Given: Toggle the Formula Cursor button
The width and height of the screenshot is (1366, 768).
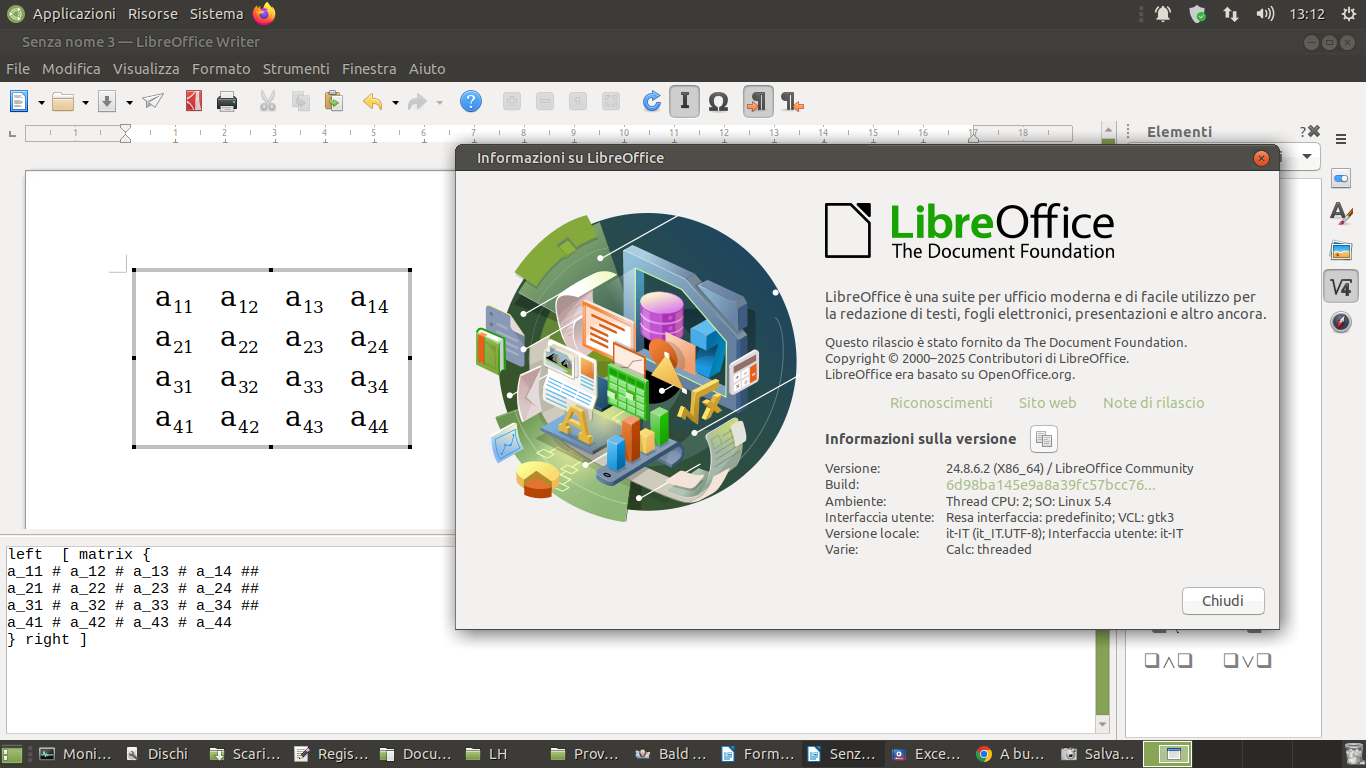Looking at the screenshot, I should pos(684,101).
